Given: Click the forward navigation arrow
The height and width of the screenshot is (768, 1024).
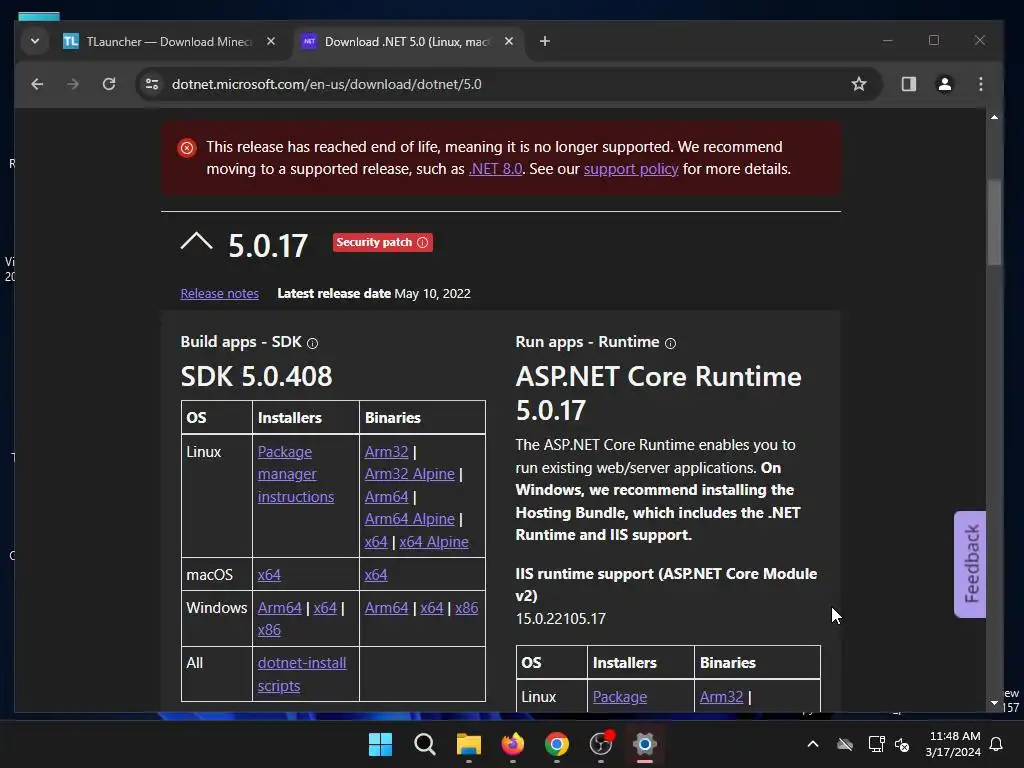Looking at the screenshot, I should pos(72,84).
